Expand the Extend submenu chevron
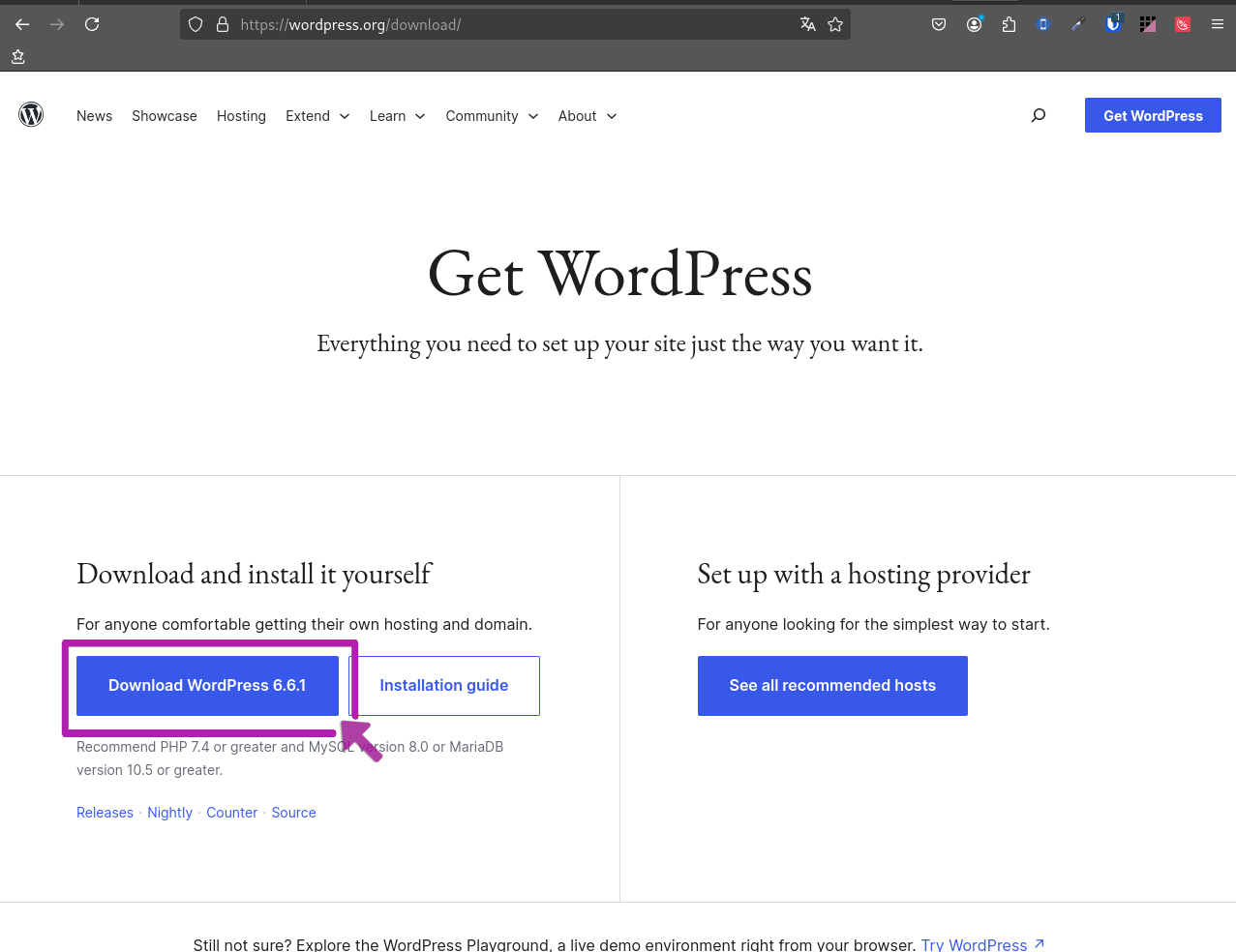This screenshot has height=952, width=1236. 345,116
